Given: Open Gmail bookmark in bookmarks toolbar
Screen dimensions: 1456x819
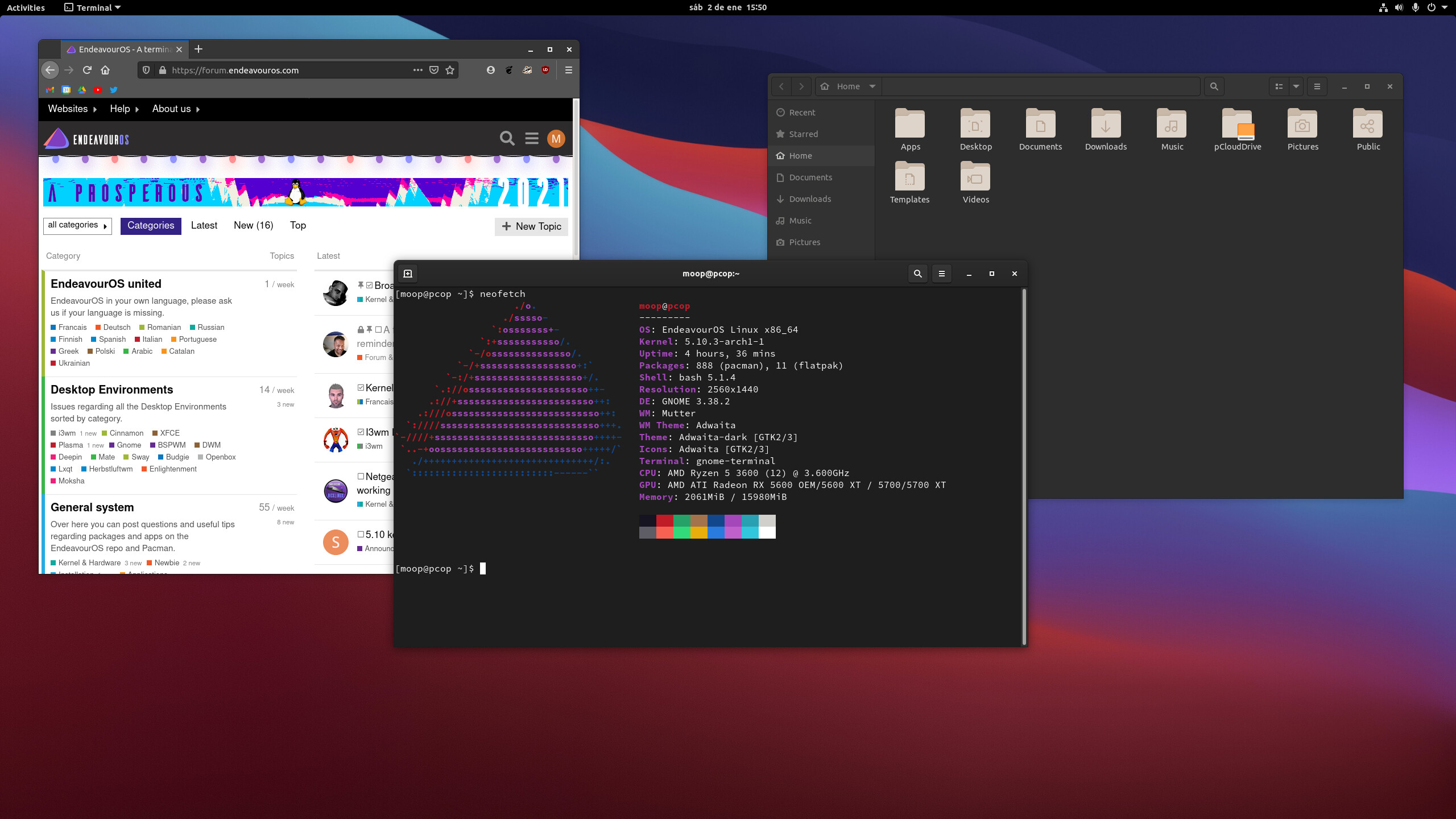Looking at the screenshot, I should point(50,90).
